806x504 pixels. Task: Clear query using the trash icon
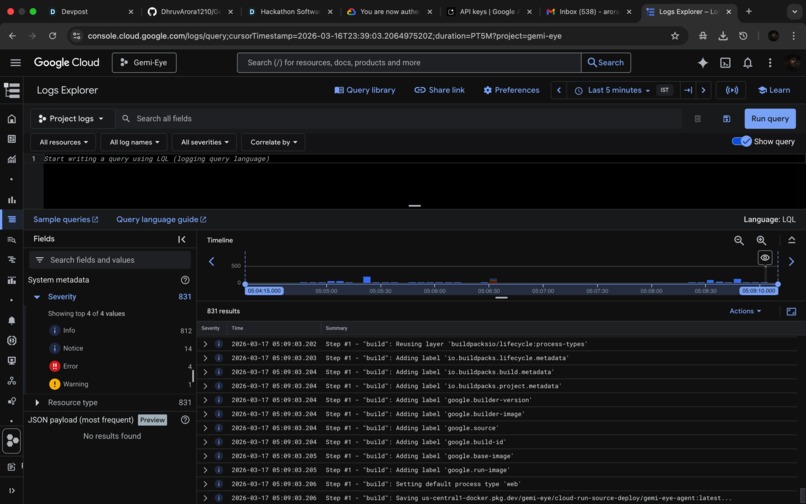698,119
